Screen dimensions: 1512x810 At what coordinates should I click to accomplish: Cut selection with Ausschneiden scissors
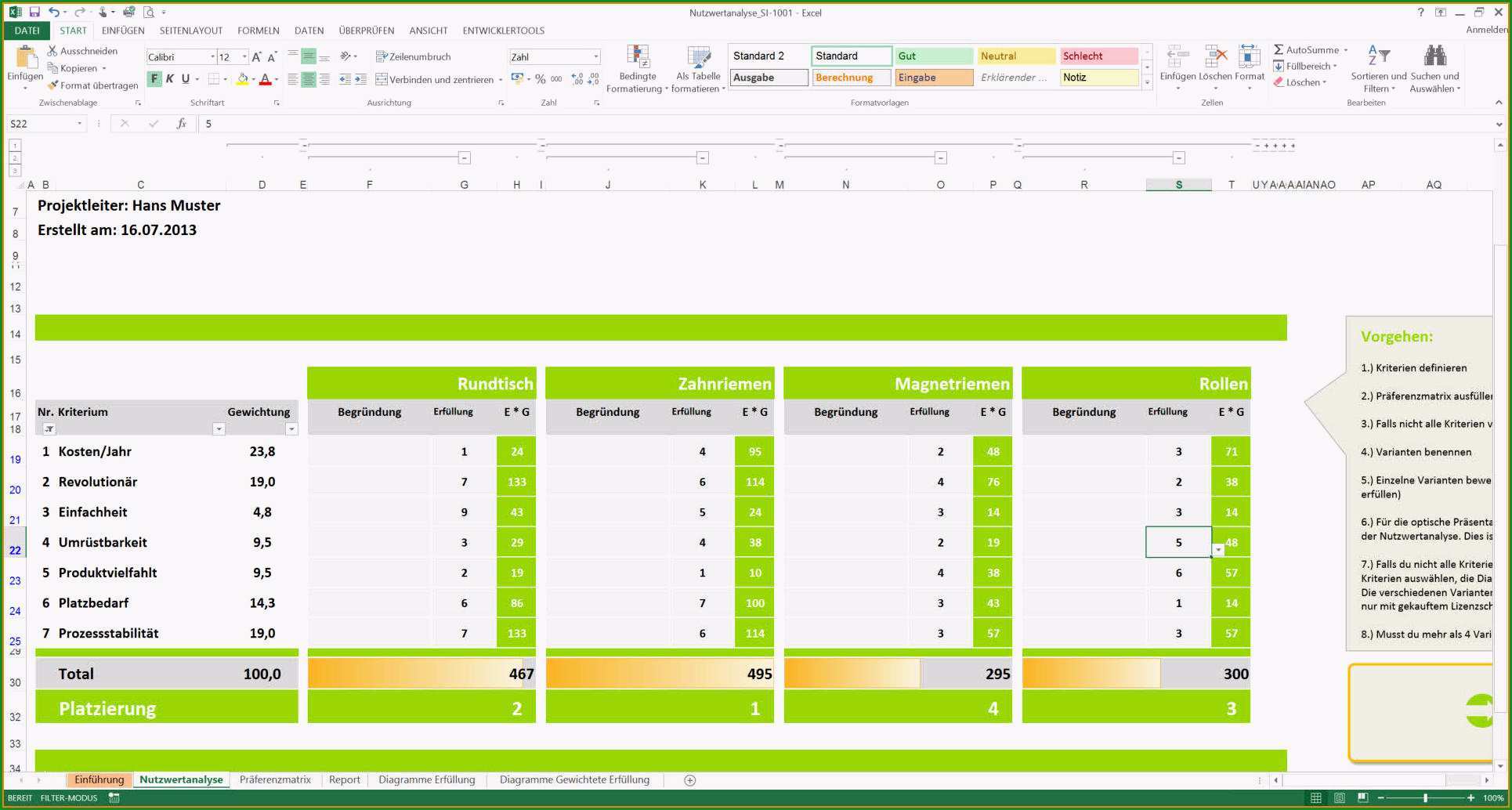tap(82, 51)
